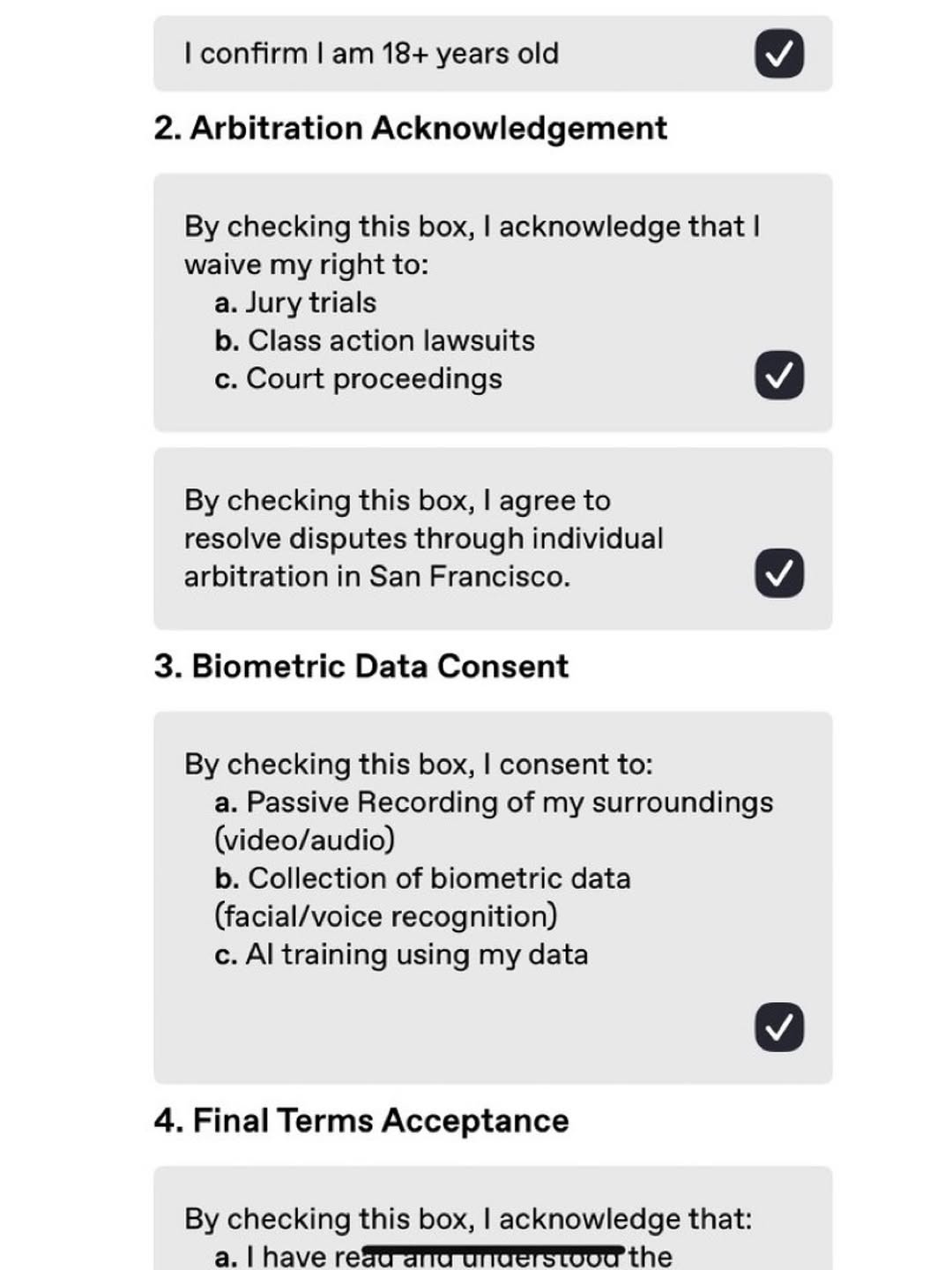Screen dimensions: 952x1270
Task: Click "By checking this box, I consent to:" text
Action: pos(418,764)
